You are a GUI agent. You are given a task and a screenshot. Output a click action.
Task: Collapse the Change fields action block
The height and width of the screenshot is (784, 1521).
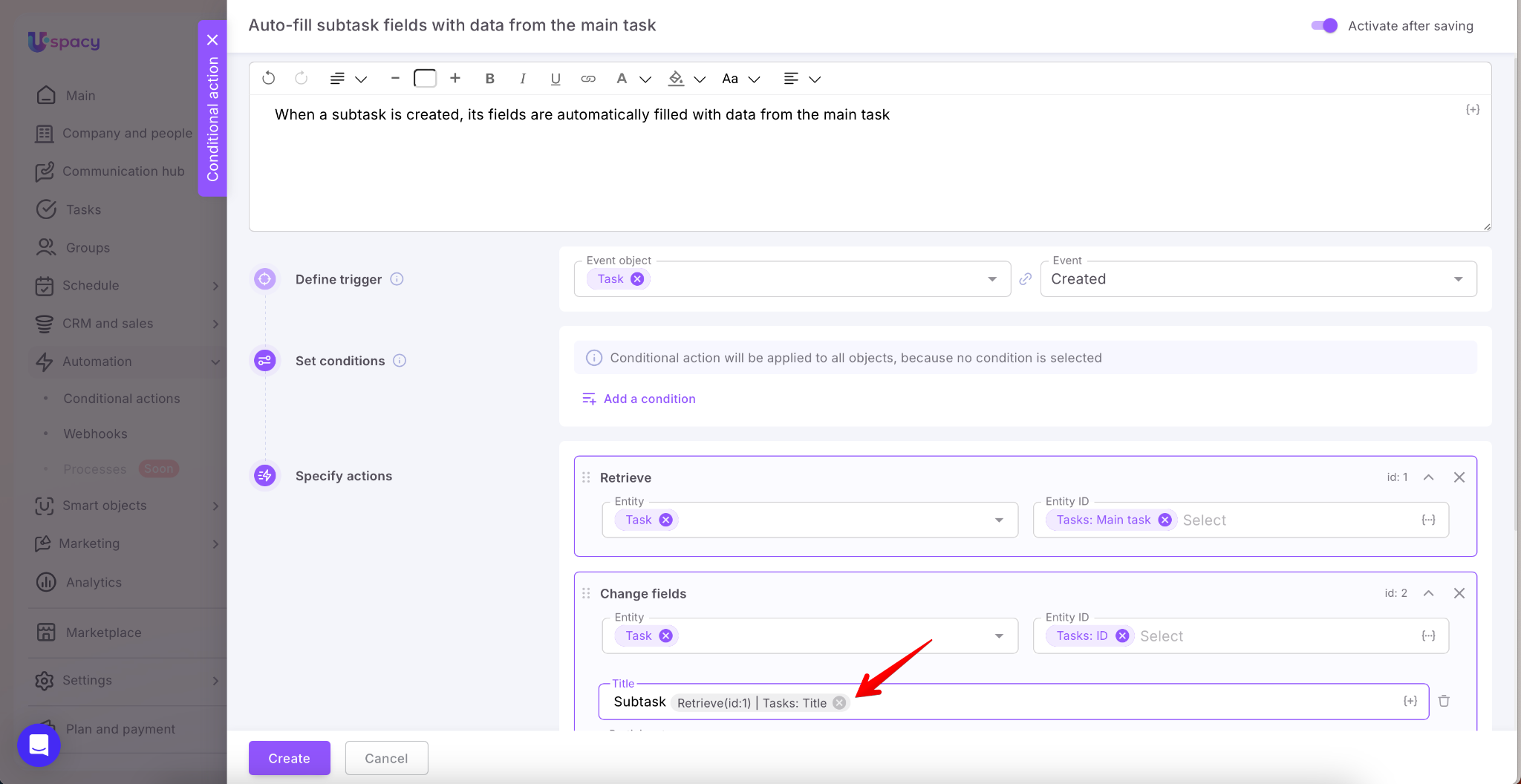(1428, 593)
